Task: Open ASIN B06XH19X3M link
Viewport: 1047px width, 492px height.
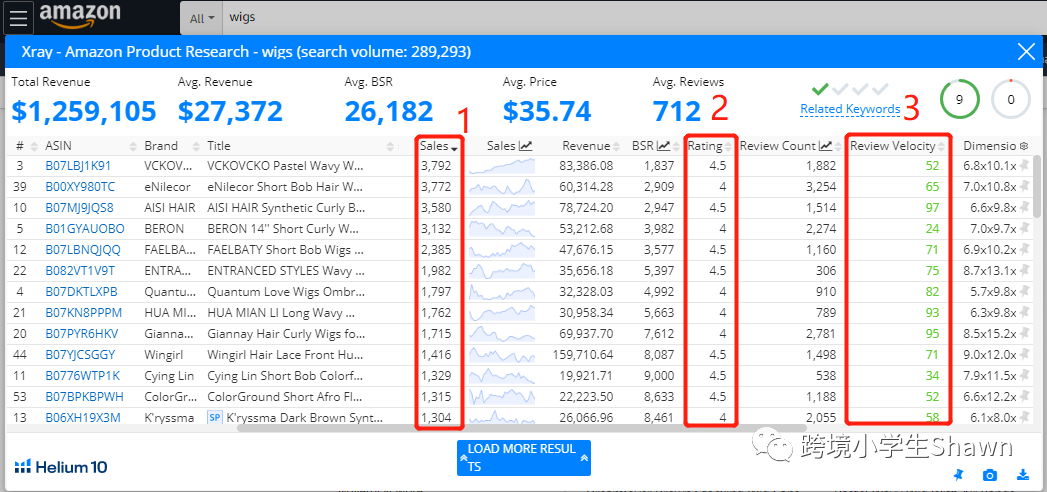Action: (83, 418)
